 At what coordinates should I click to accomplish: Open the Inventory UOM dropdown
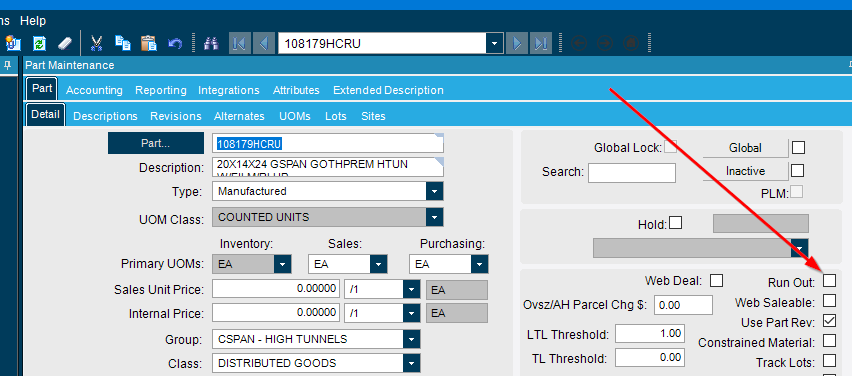283,264
